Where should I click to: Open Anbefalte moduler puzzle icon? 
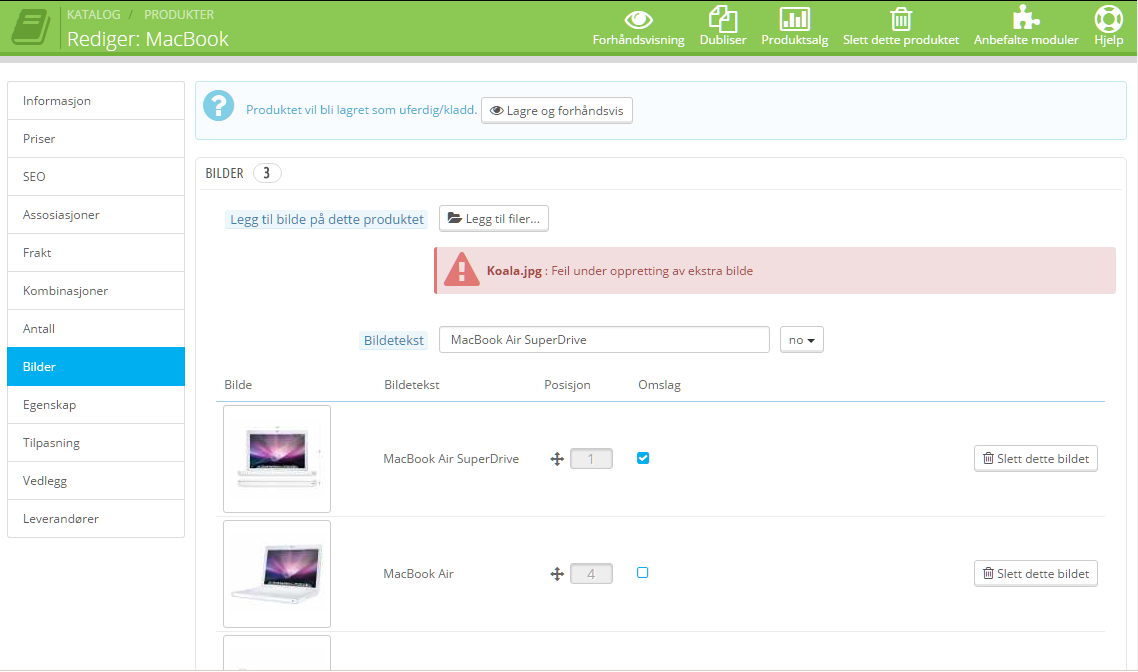[x=1026, y=18]
